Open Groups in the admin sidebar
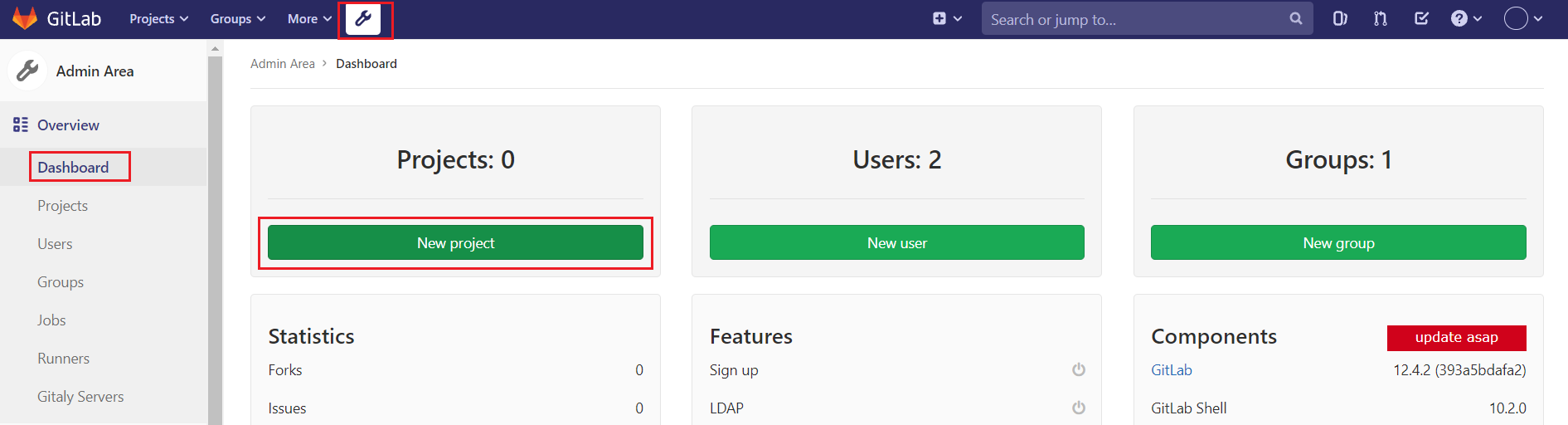This screenshot has width=1568, height=425. pos(61,281)
